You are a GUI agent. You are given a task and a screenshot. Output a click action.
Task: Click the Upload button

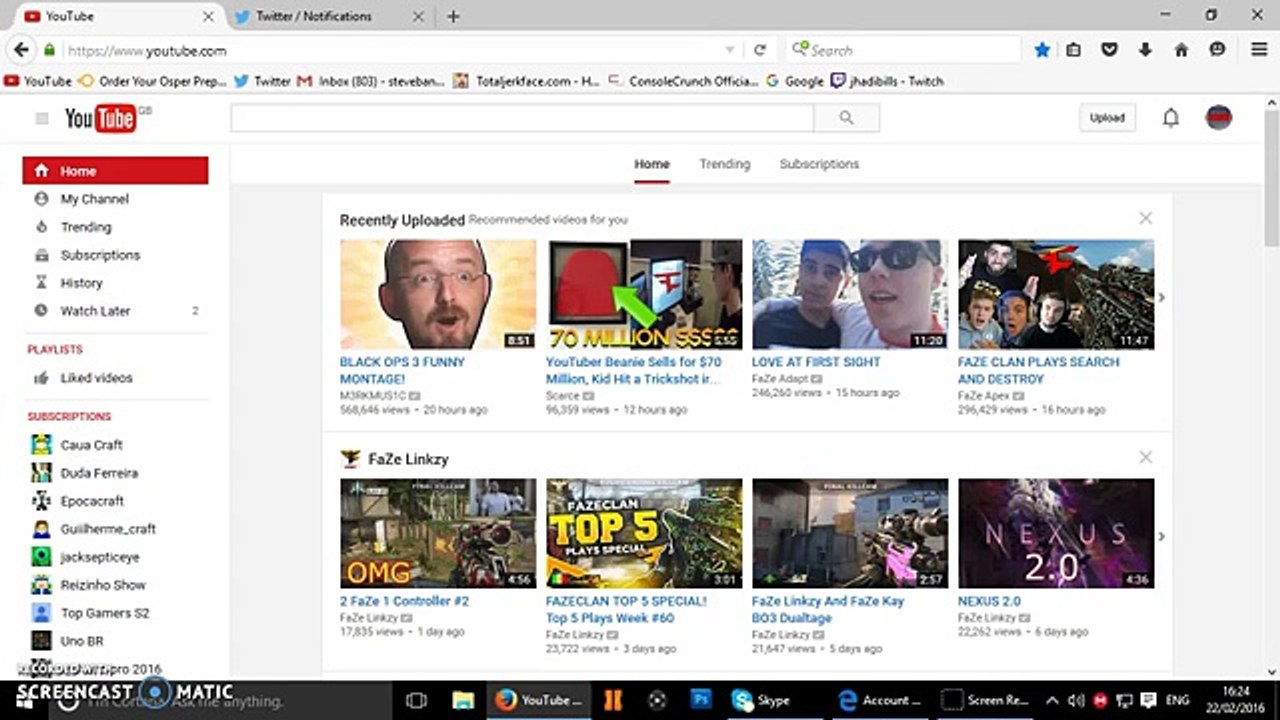(1107, 118)
